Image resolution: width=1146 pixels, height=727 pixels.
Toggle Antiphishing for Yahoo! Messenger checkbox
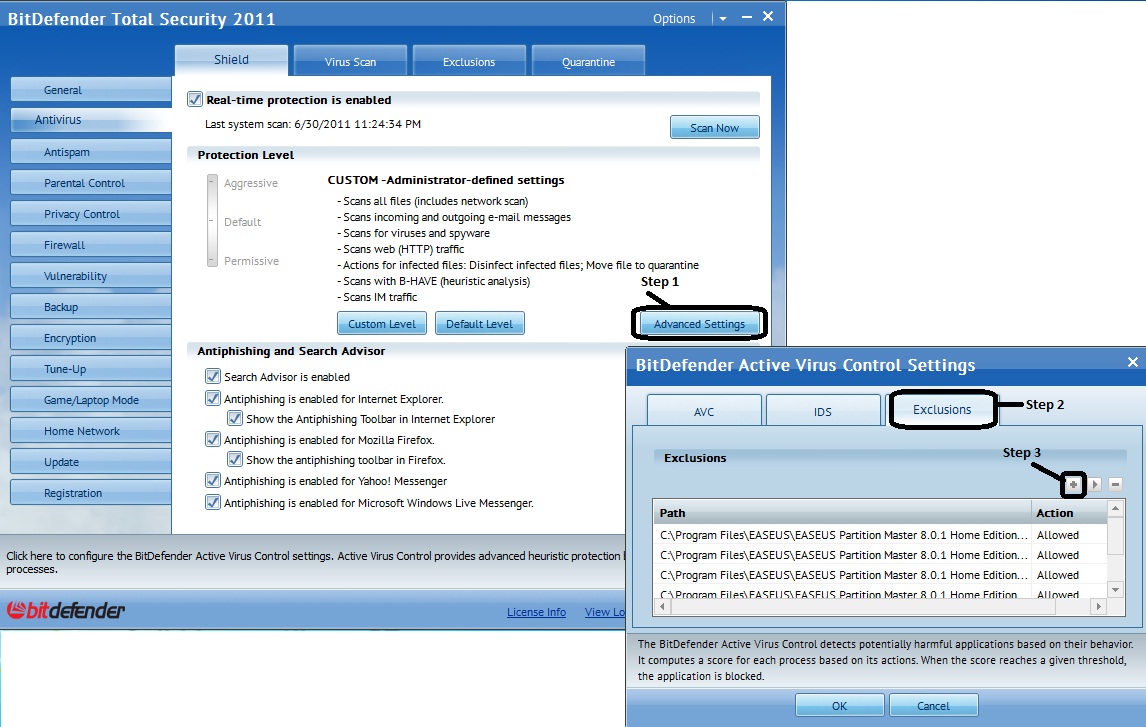(x=213, y=481)
